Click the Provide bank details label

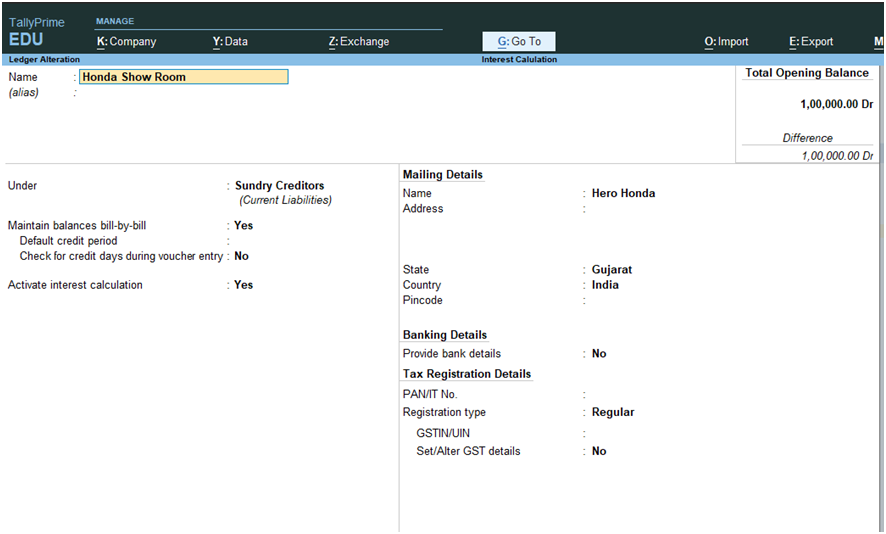[451, 354]
